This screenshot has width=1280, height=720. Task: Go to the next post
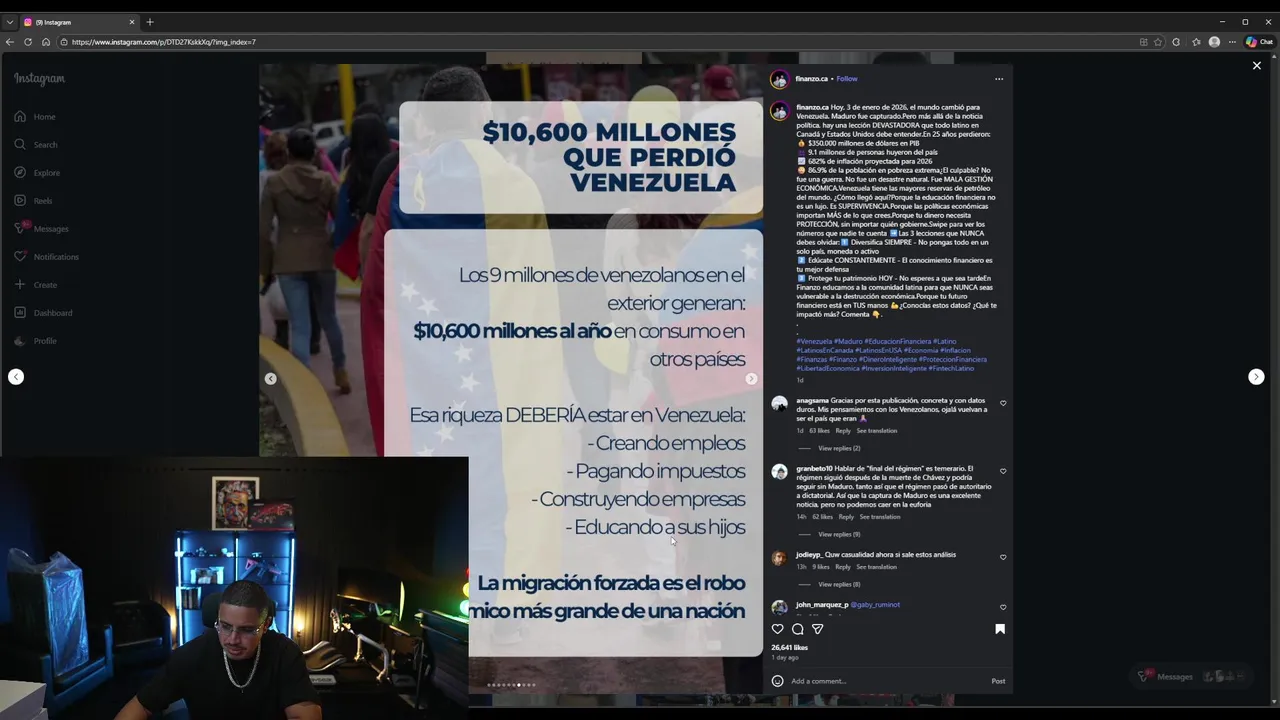1256,377
